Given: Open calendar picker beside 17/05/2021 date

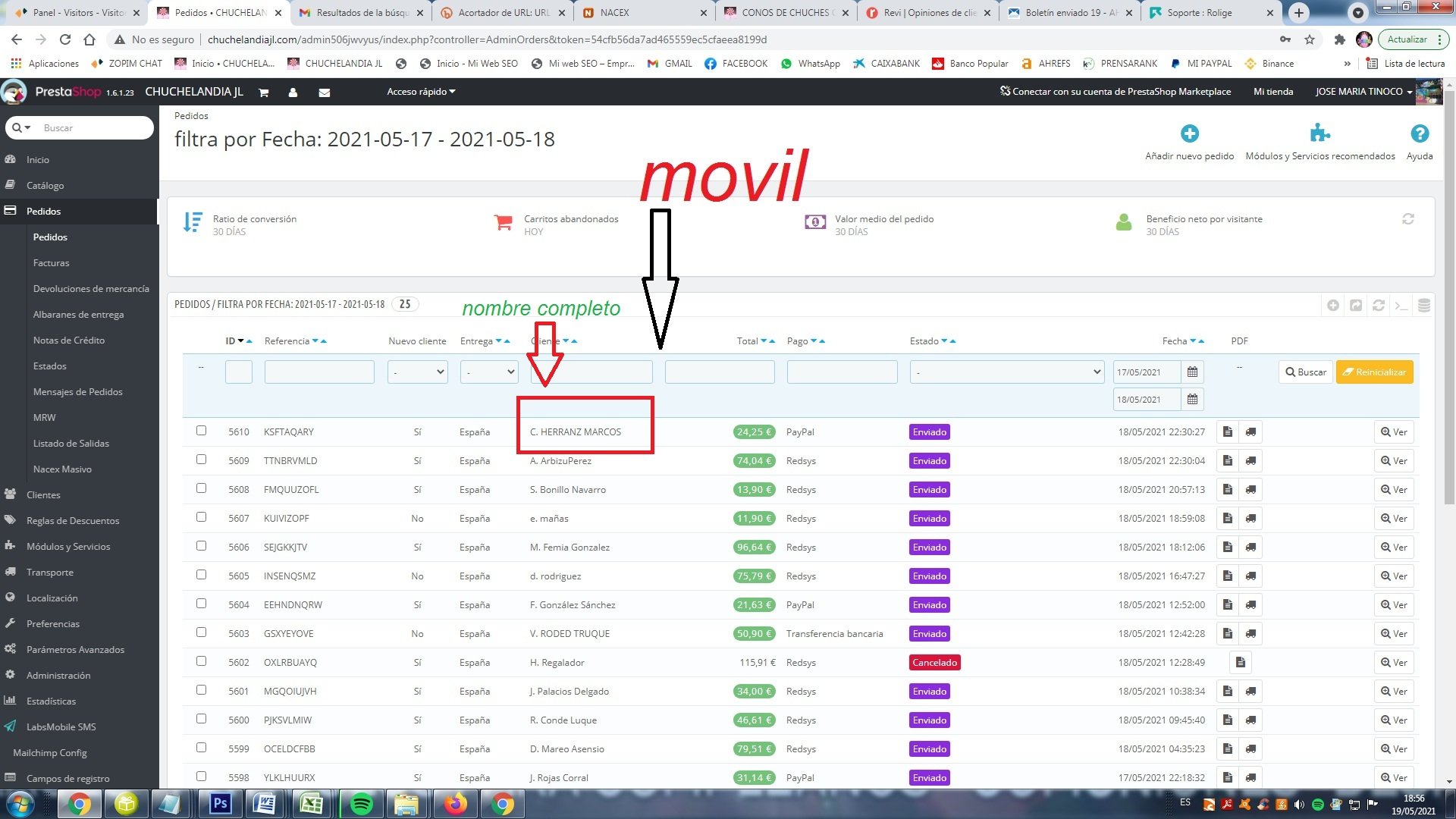Looking at the screenshot, I should point(1192,372).
